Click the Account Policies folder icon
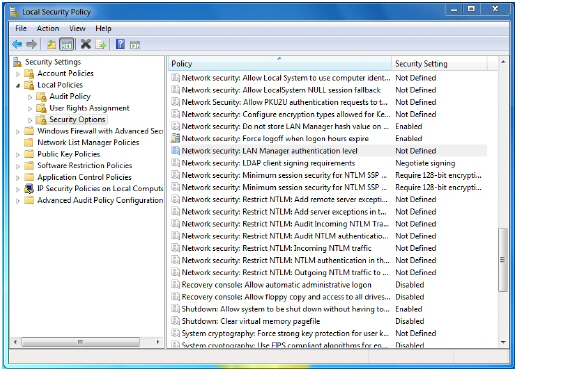Screen dimensions: 576x380 (29, 74)
